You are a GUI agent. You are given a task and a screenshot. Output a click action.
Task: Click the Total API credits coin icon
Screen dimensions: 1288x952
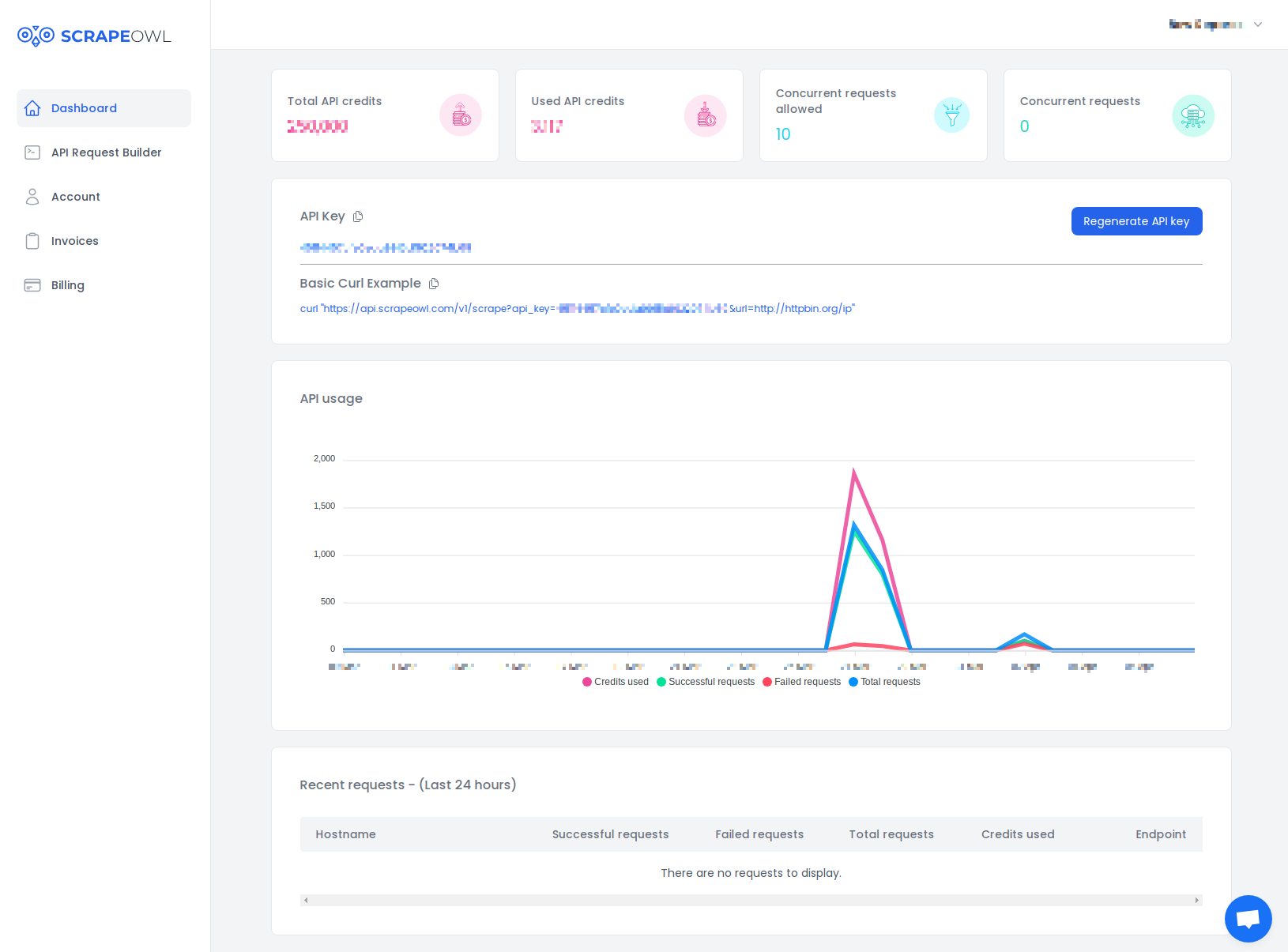pos(461,115)
